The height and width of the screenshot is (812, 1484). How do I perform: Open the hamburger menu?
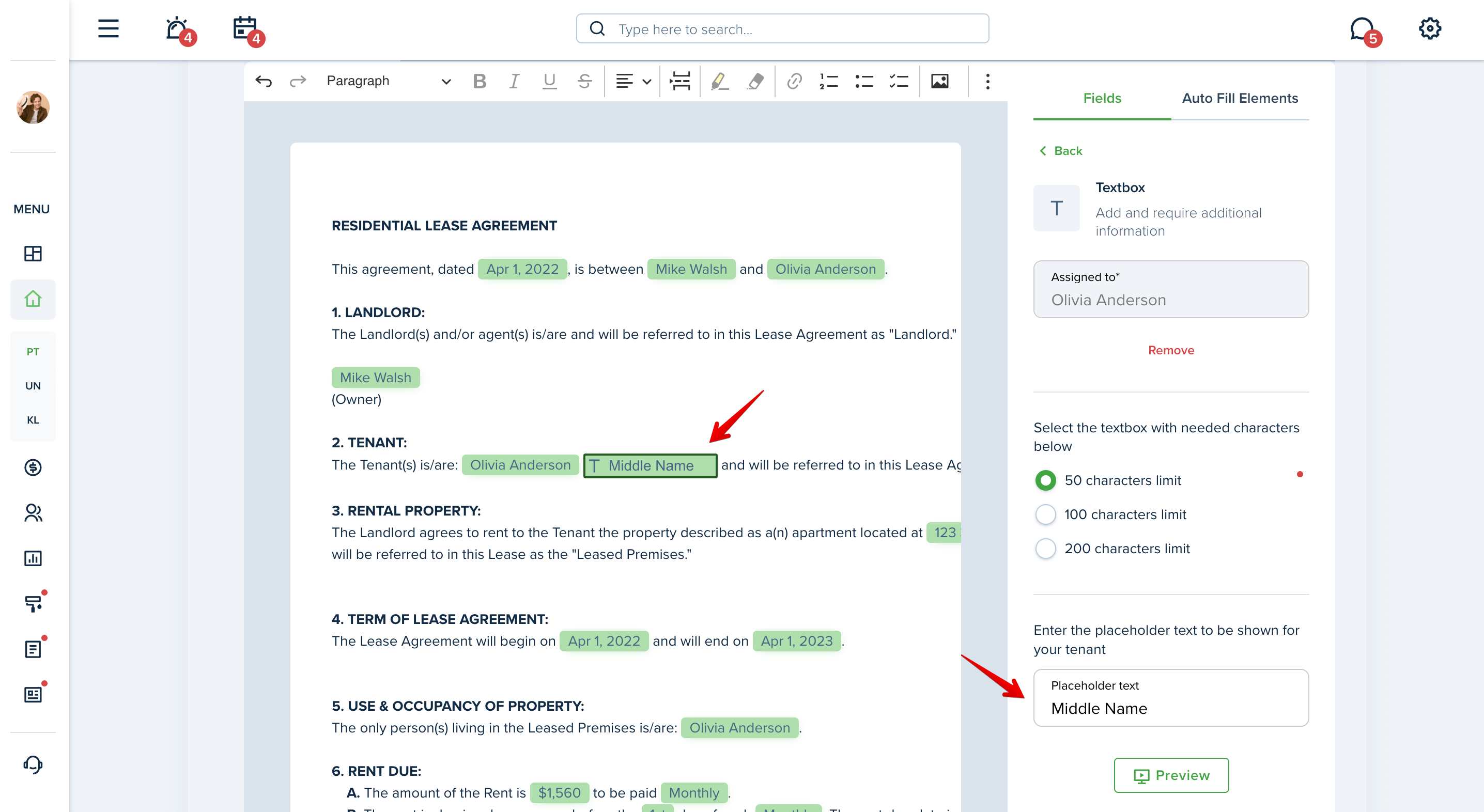(107, 28)
